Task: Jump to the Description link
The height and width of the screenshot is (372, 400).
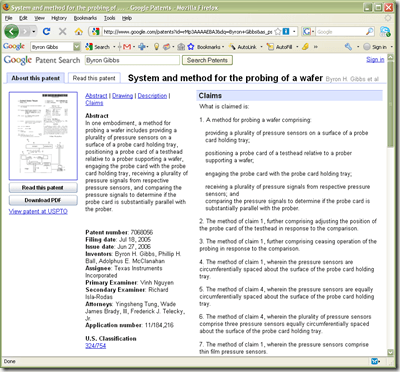Action: [x=152, y=96]
